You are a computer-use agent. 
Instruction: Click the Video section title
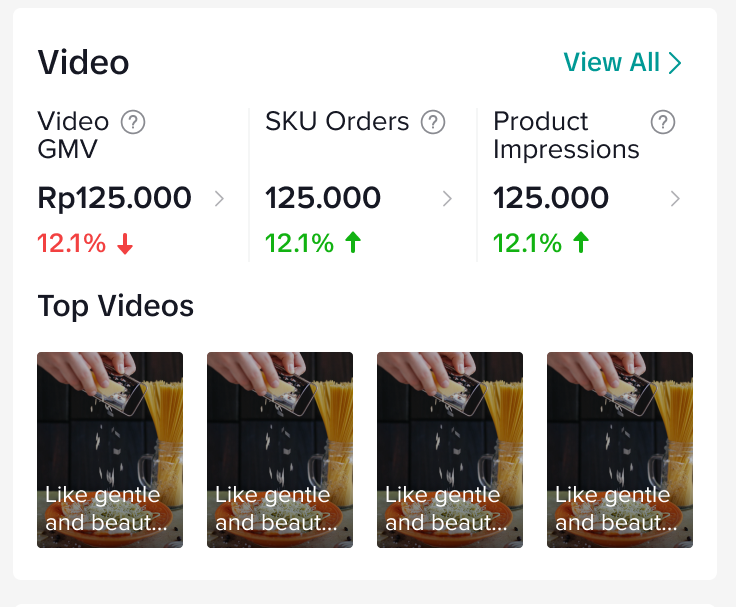(83, 63)
